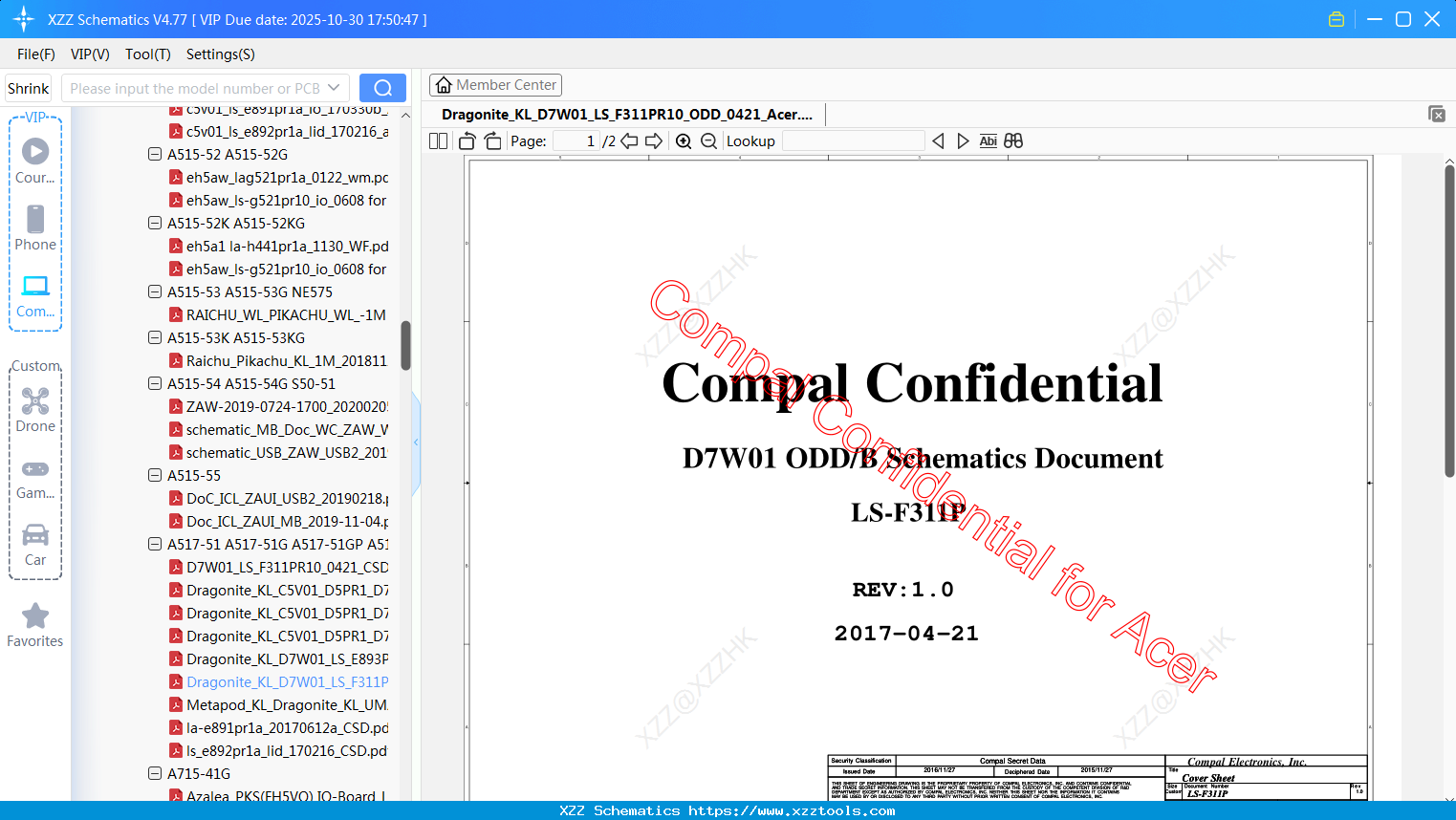This screenshot has height=820, width=1456.
Task: Collapse the A515-54 A515-54G S50-51 folder
Action: [x=155, y=383]
